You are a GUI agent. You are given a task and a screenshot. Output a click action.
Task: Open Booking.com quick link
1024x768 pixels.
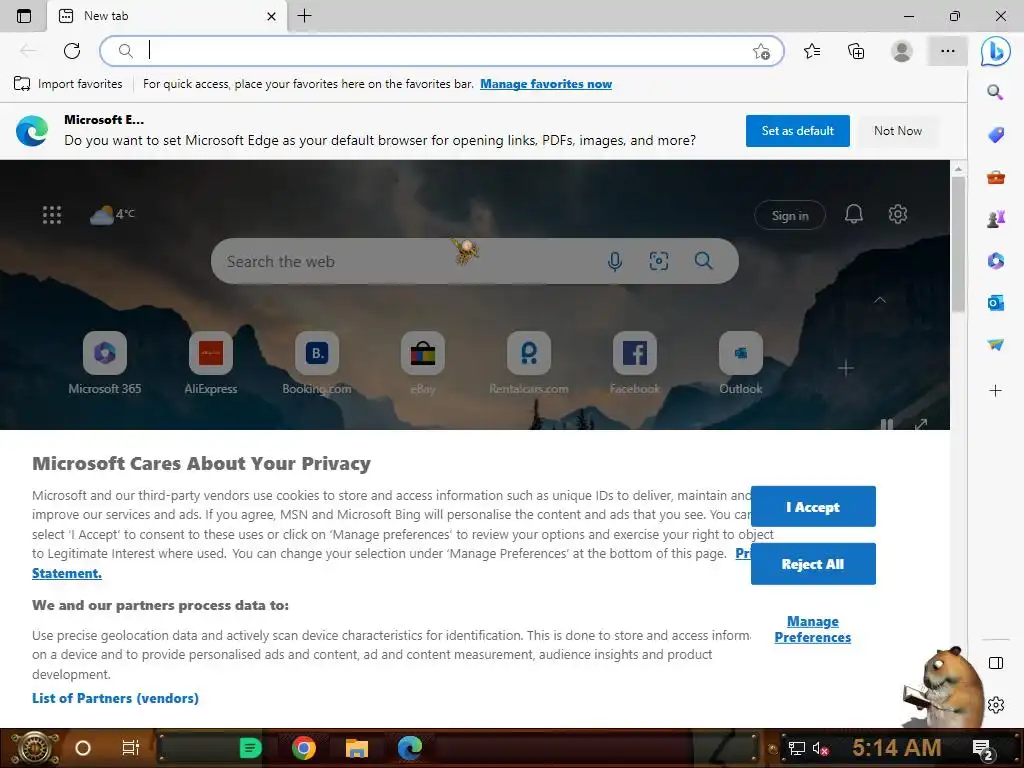(x=317, y=363)
